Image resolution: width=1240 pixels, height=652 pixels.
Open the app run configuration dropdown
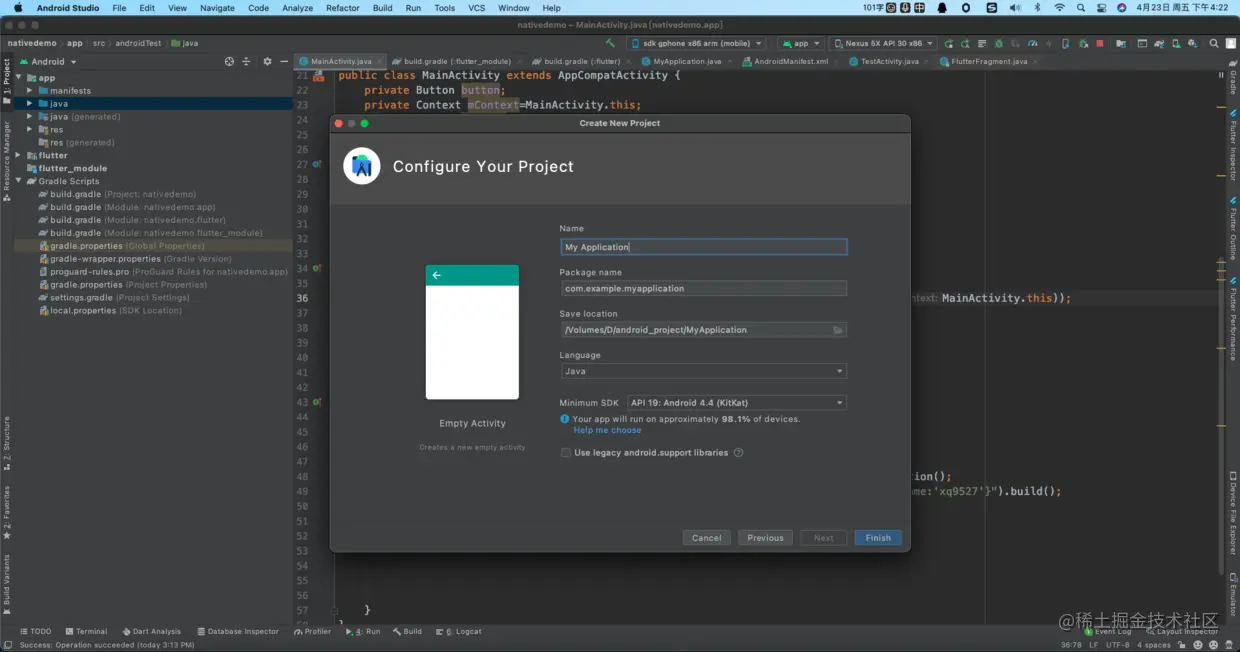800,43
